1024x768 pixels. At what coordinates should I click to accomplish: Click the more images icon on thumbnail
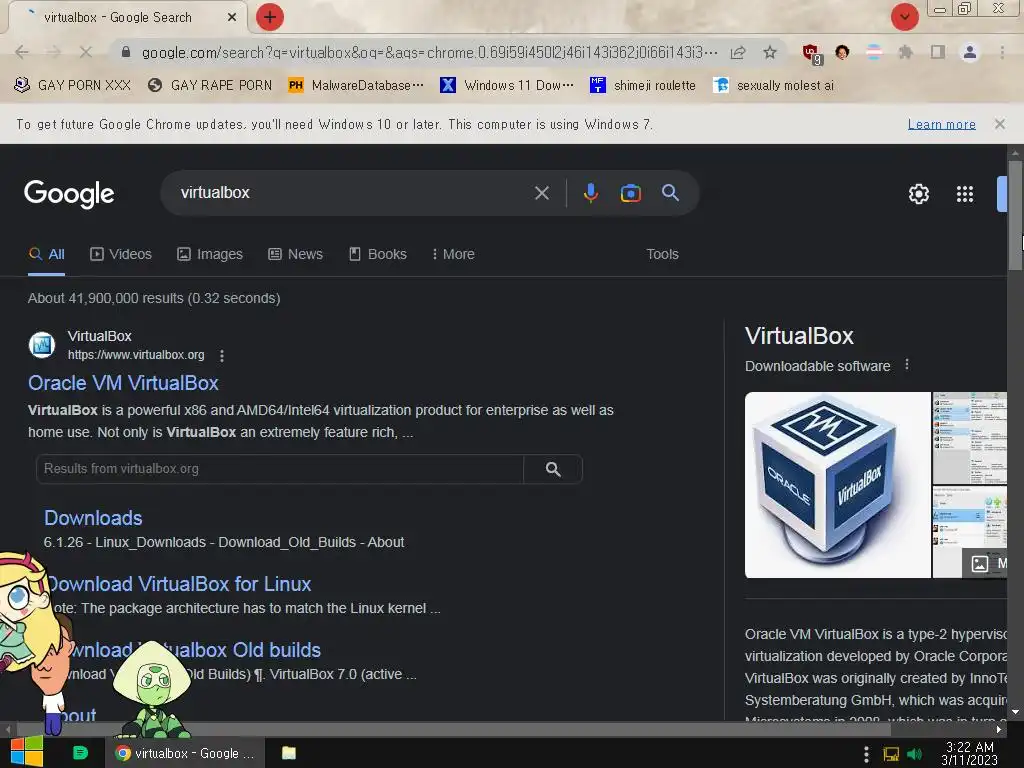coord(979,564)
